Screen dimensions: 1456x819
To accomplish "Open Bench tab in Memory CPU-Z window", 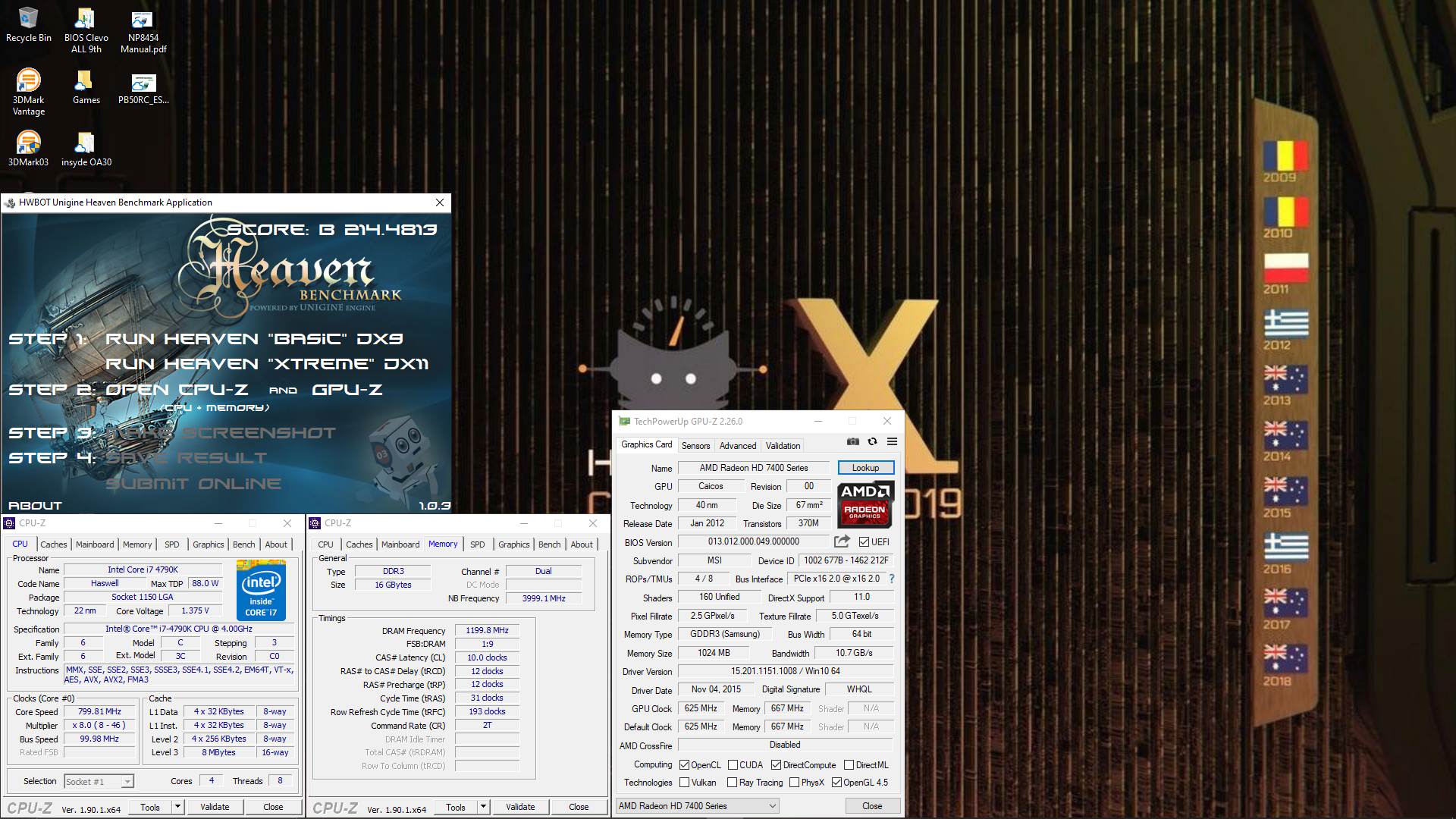I will click(x=549, y=544).
